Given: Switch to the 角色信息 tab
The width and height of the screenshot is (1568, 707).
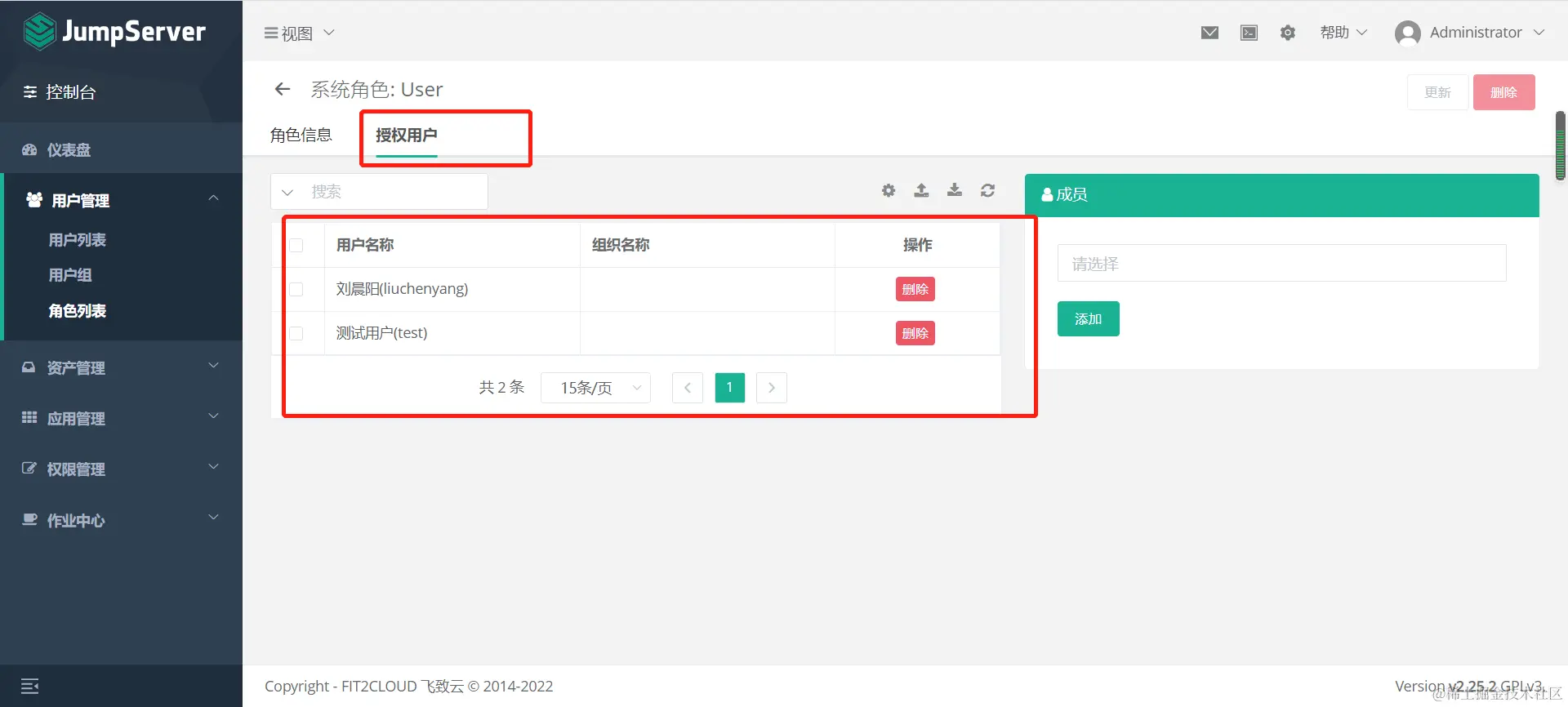Looking at the screenshot, I should (x=301, y=135).
